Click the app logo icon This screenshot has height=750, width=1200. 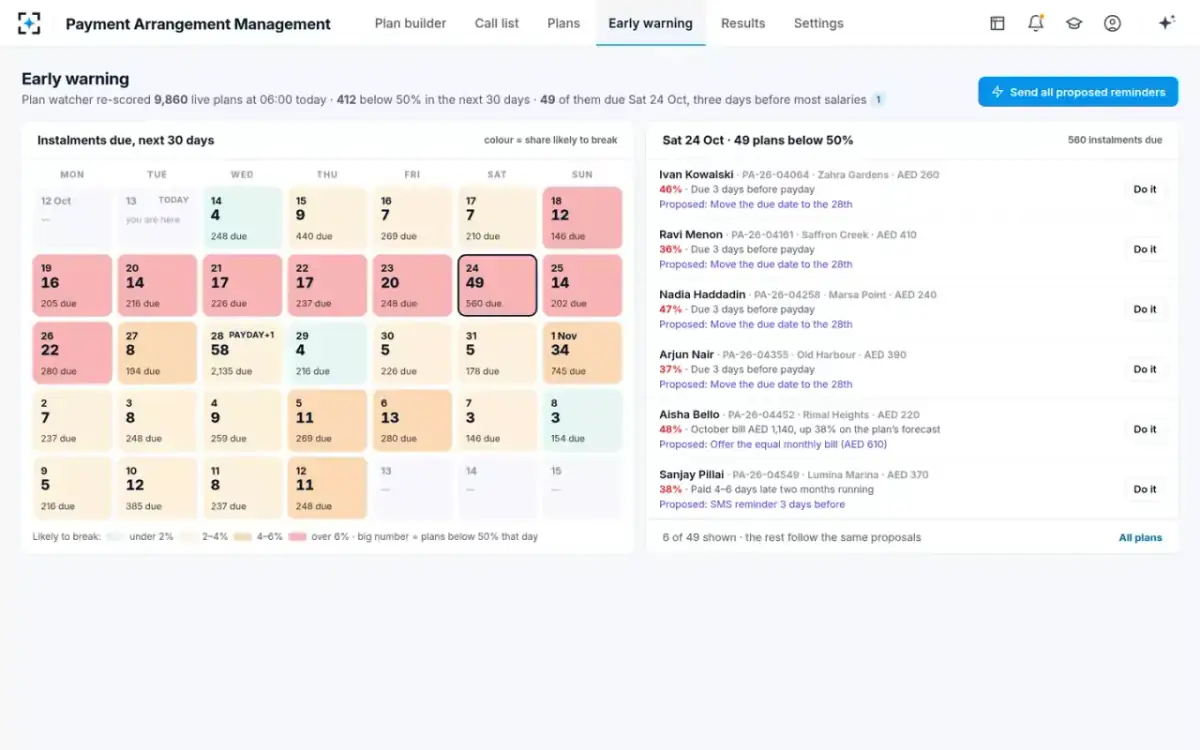pos(29,23)
